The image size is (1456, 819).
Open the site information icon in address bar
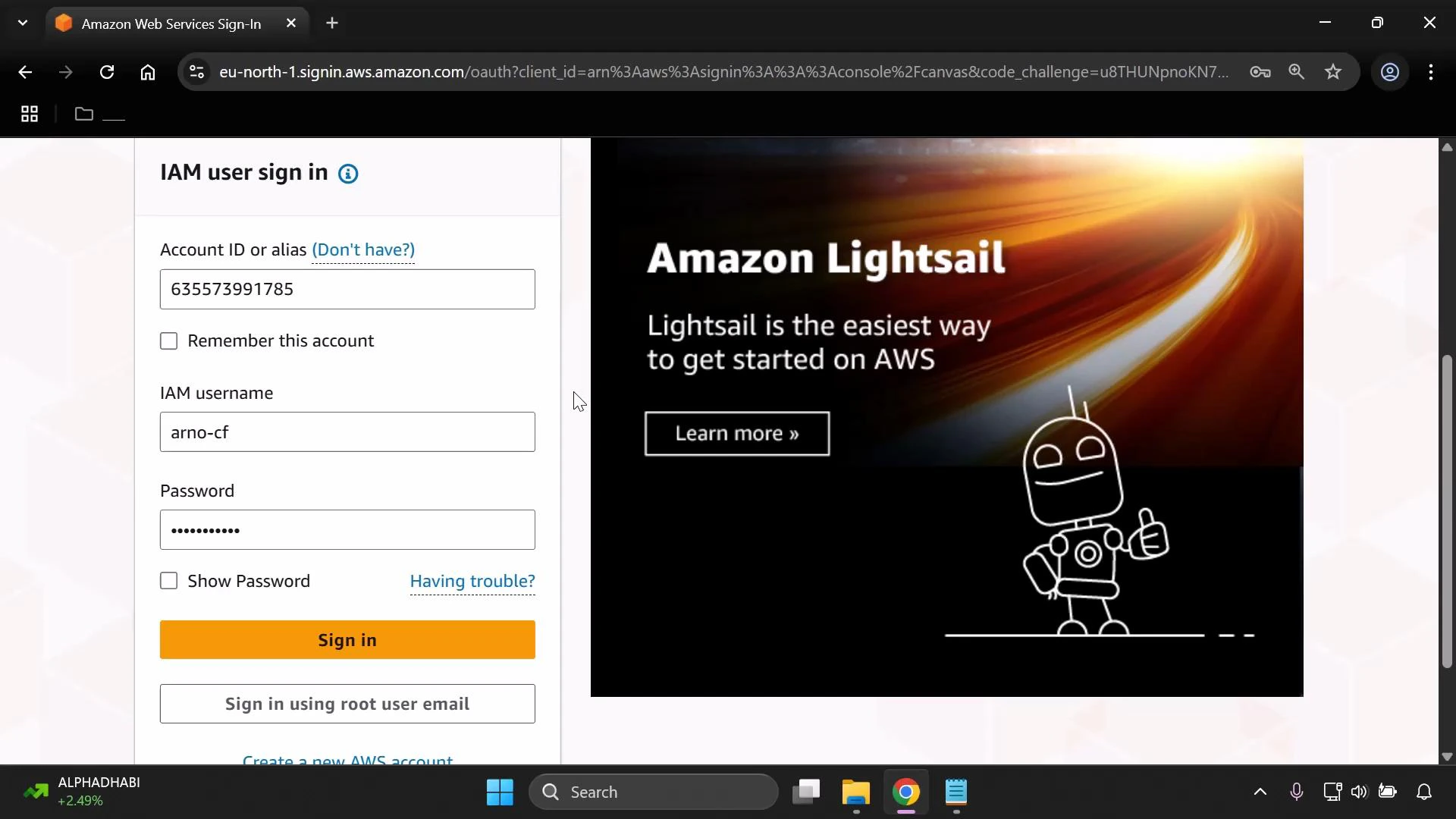coord(196,72)
